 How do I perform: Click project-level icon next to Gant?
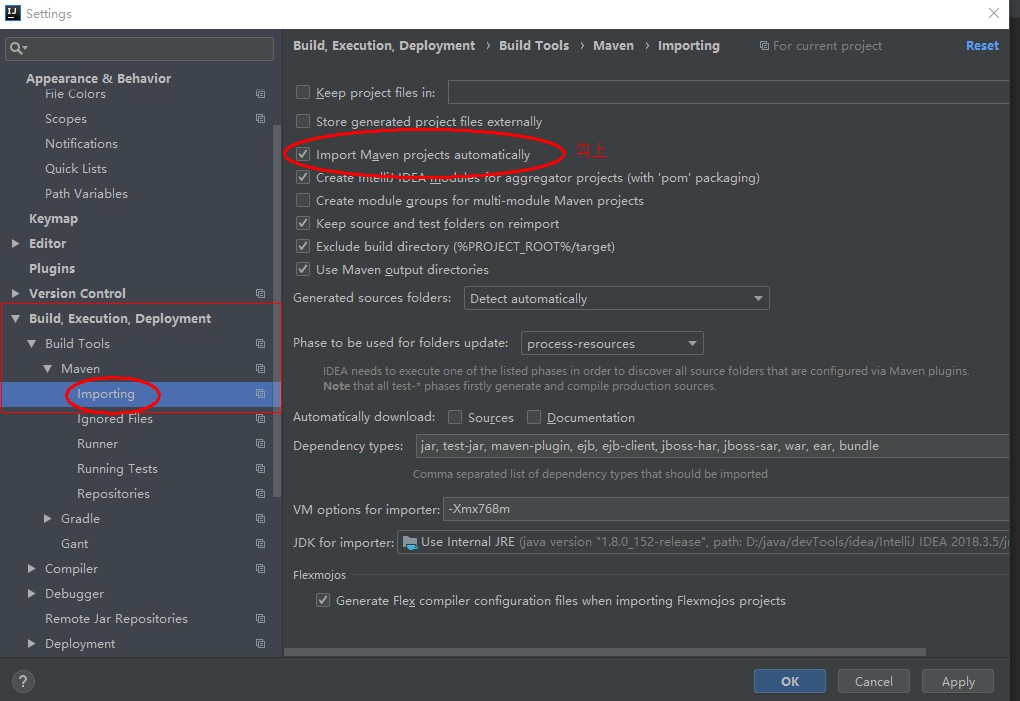pyautogui.click(x=260, y=544)
